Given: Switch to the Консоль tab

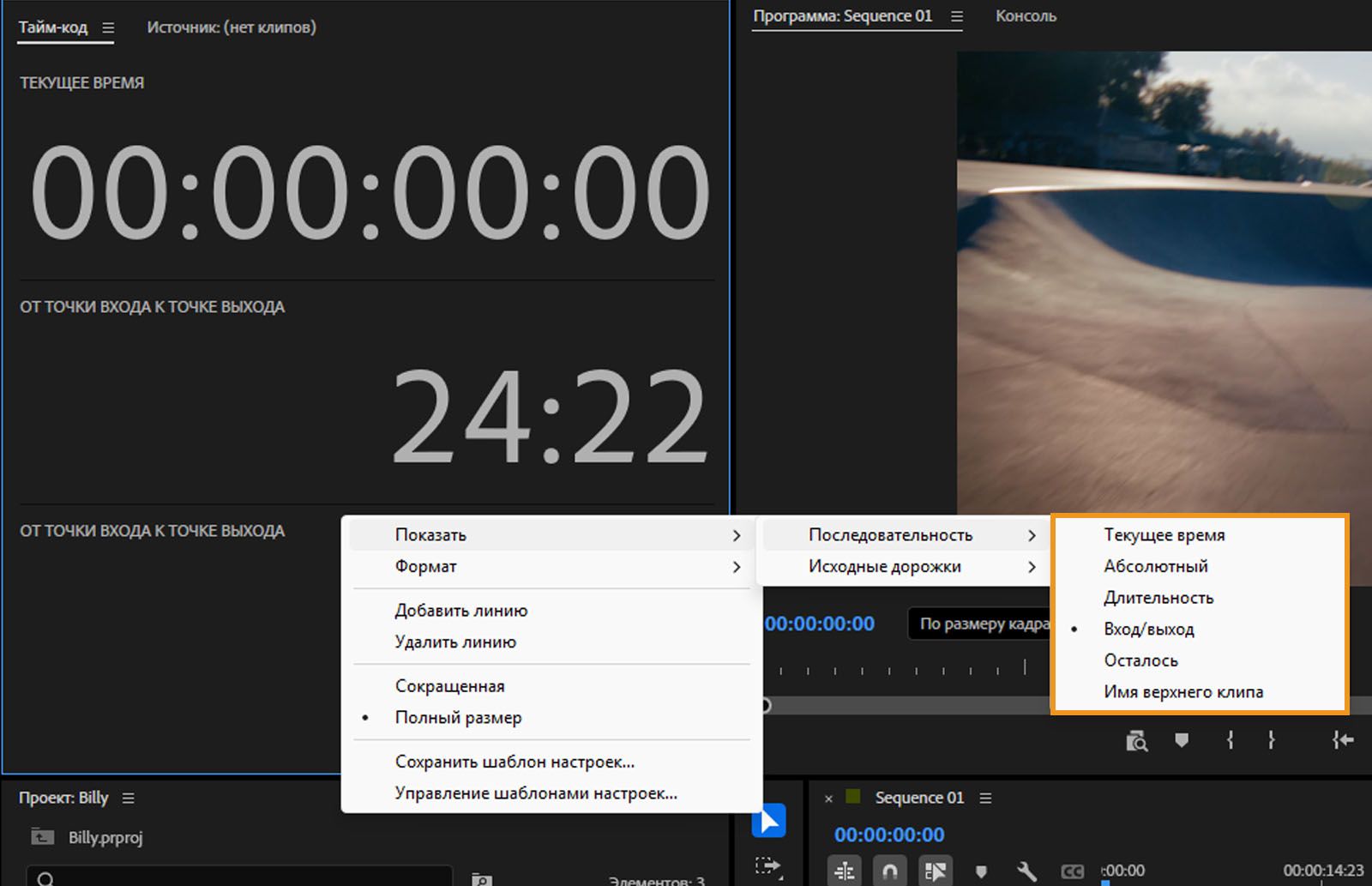Looking at the screenshot, I should point(1026,16).
